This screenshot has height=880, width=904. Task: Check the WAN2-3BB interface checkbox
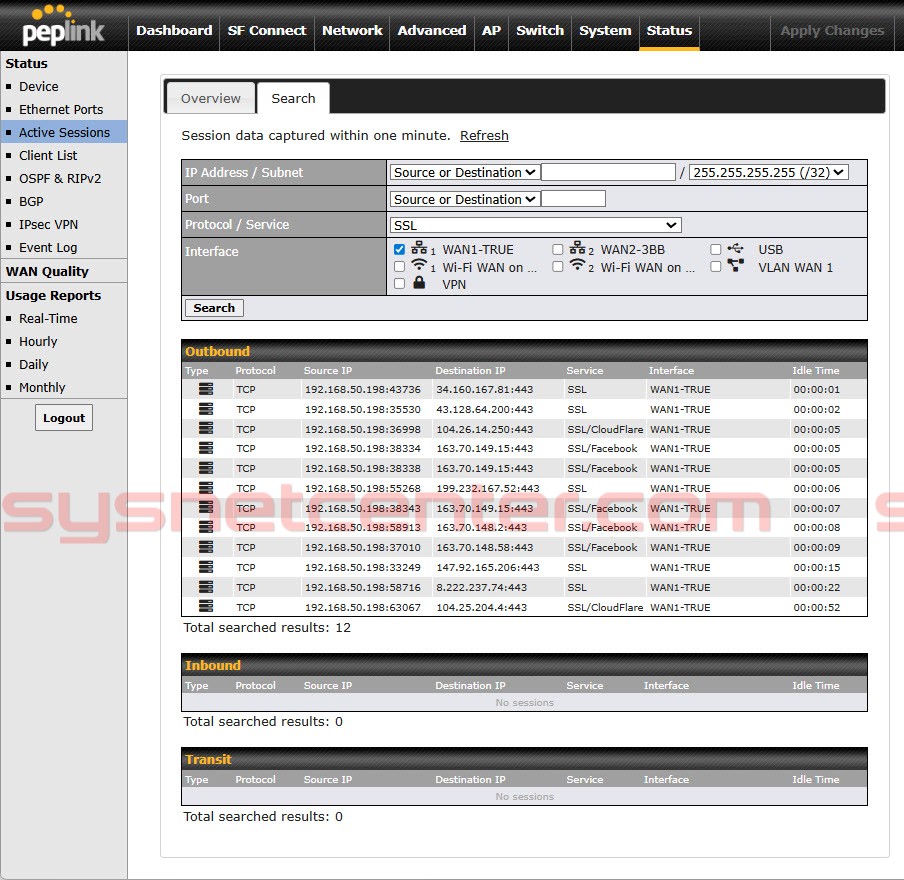(558, 249)
